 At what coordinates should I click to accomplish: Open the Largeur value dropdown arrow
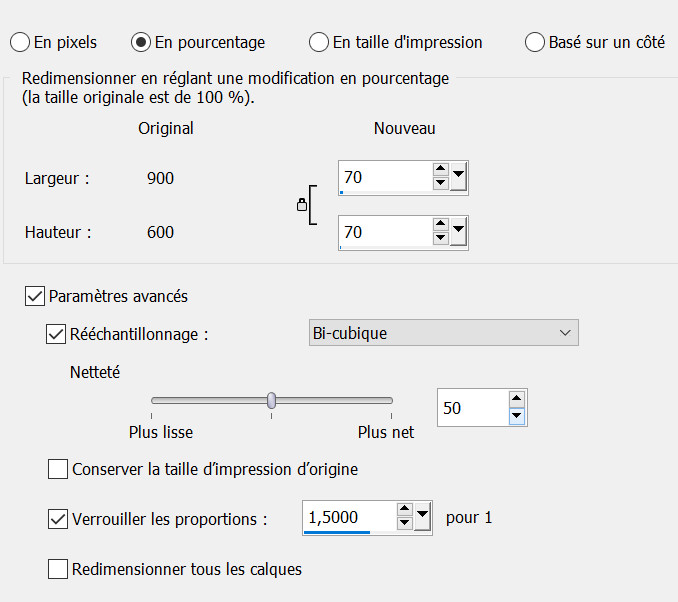pyautogui.click(x=459, y=178)
